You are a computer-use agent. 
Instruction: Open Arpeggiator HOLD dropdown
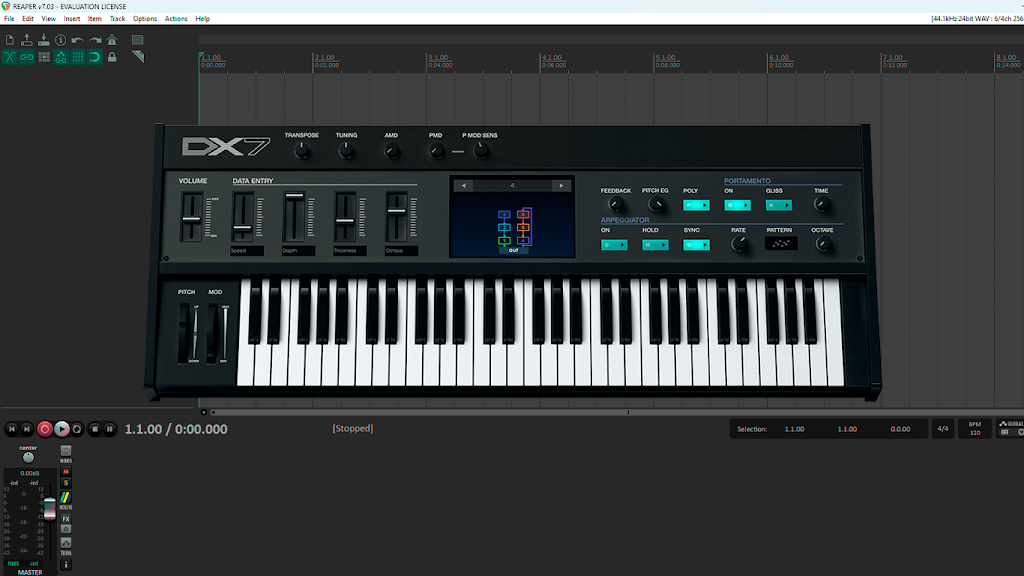click(x=655, y=245)
